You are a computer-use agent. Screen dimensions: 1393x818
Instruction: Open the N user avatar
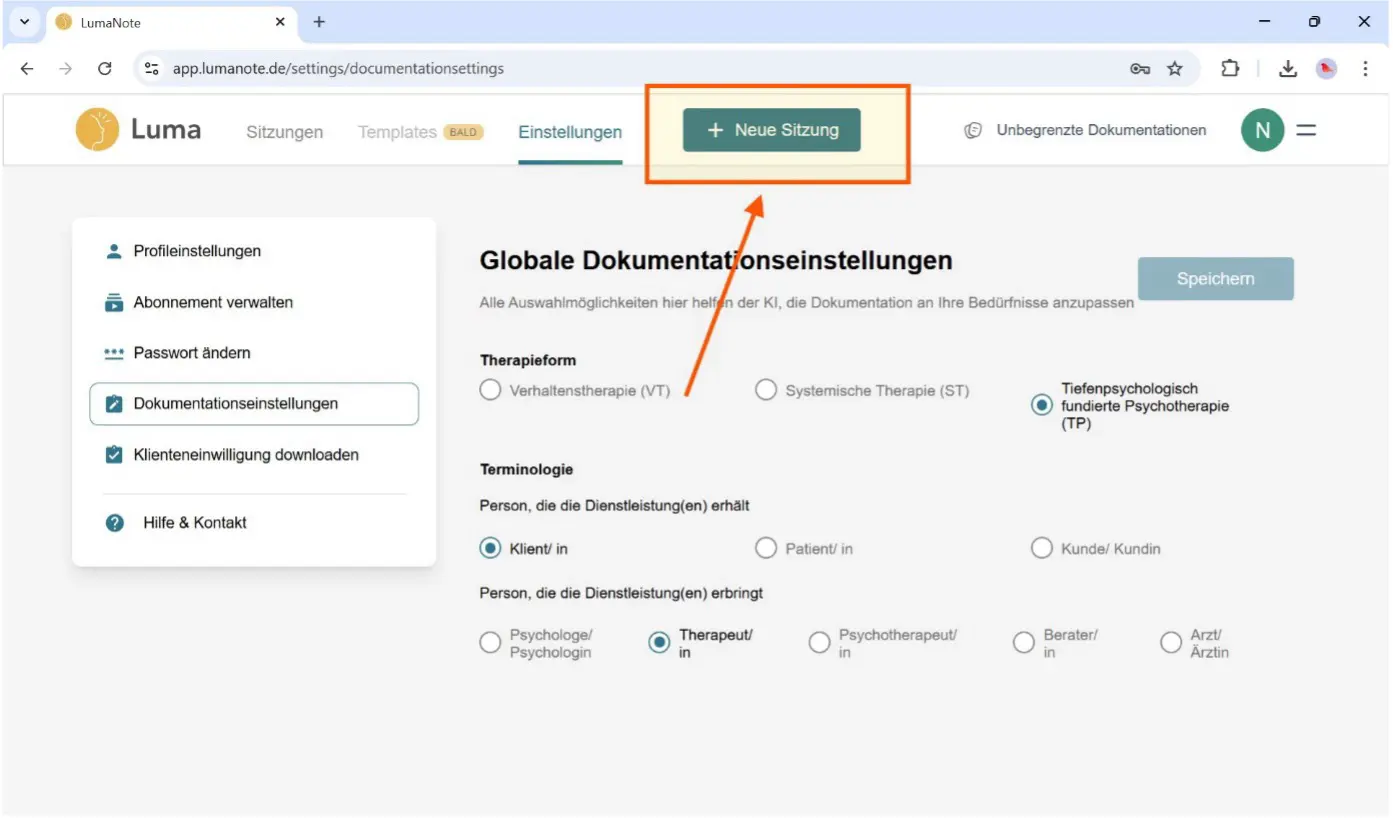(x=1262, y=129)
